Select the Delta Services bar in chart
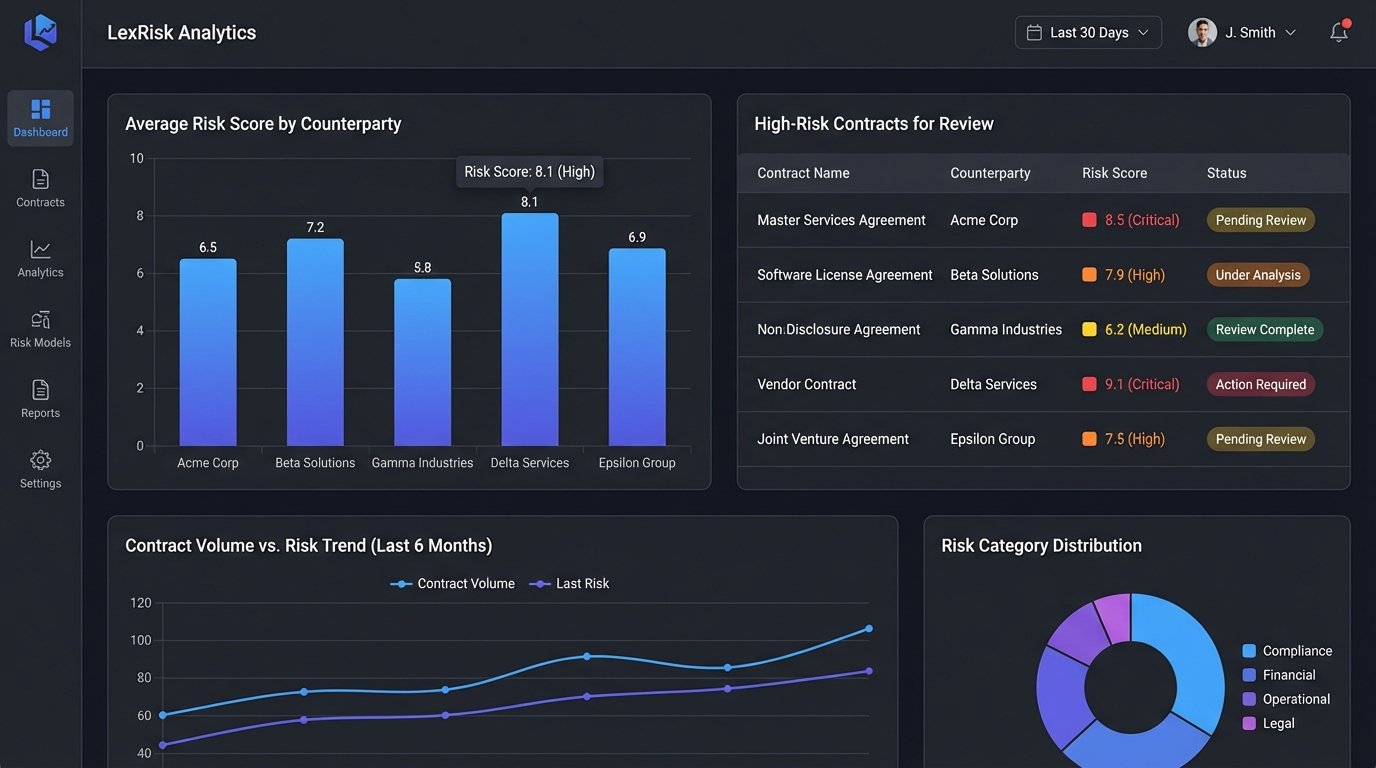Viewport: 1376px width, 768px height. [x=529, y=330]
